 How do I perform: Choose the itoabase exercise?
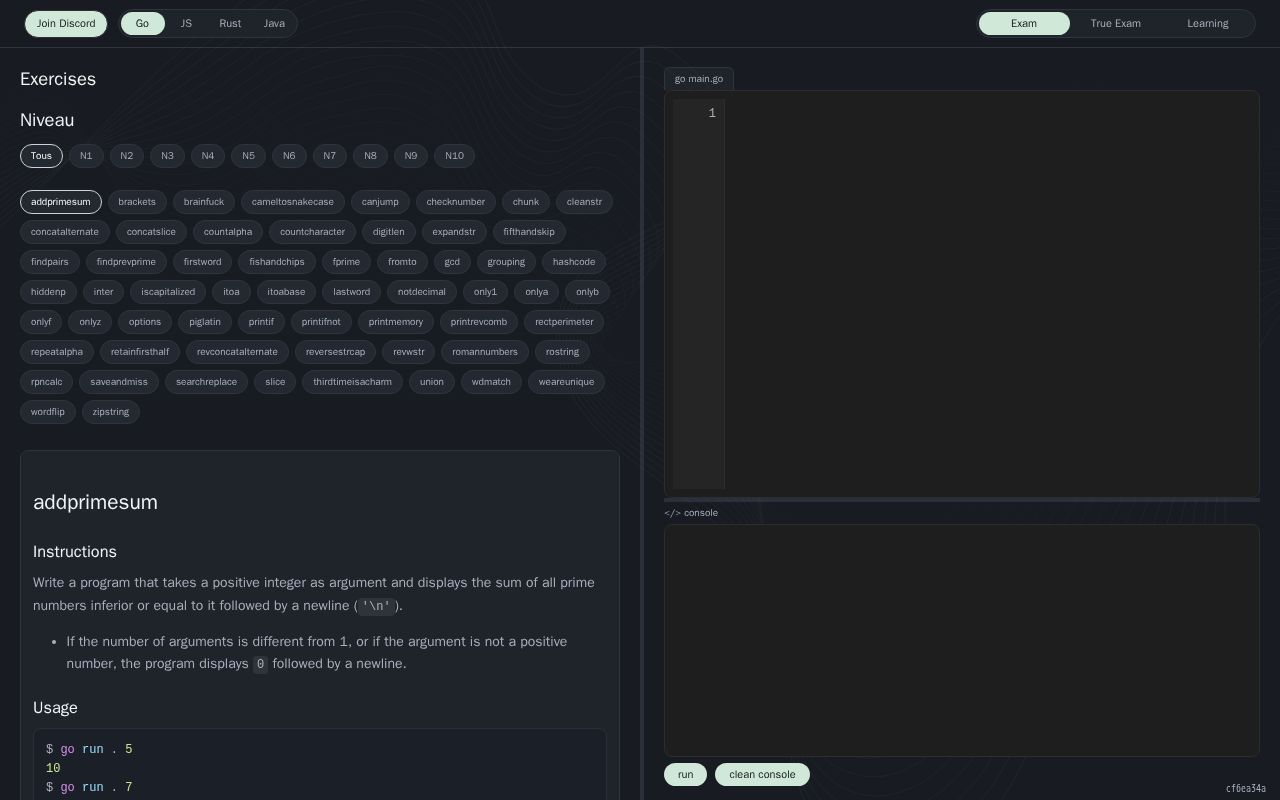coord(286,292)
